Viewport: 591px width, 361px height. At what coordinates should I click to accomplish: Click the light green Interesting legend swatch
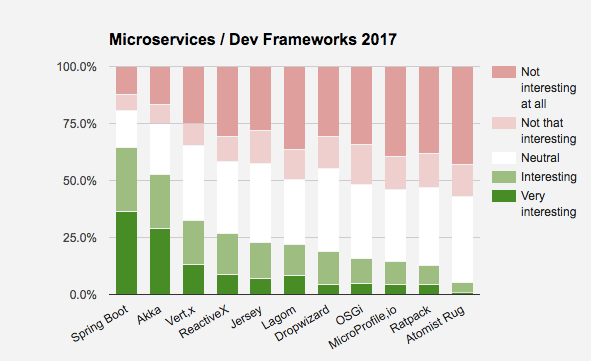click(504, 177)
